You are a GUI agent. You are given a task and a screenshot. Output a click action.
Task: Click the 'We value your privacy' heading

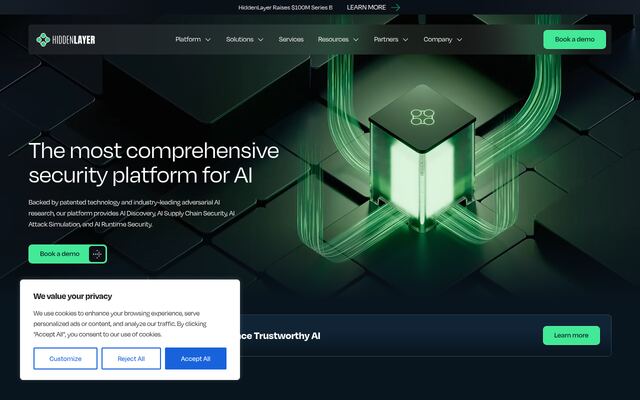[73, 296]
